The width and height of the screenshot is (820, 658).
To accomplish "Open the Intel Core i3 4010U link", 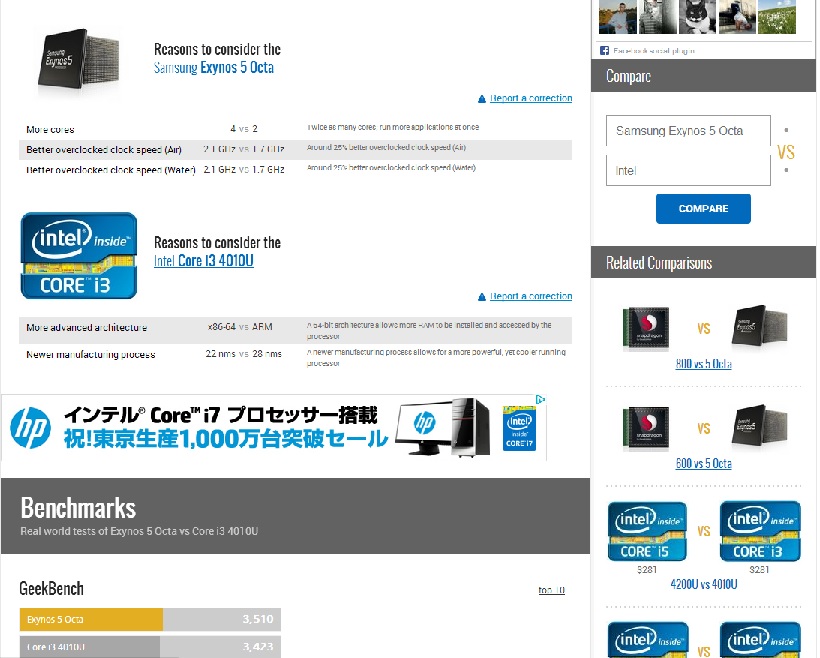I will pyautogui.click(x=203, y=260).
